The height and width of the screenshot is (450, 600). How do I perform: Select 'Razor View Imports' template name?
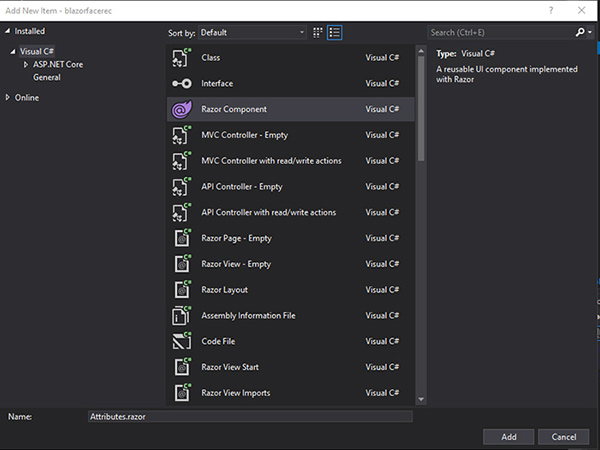point(236,393)
